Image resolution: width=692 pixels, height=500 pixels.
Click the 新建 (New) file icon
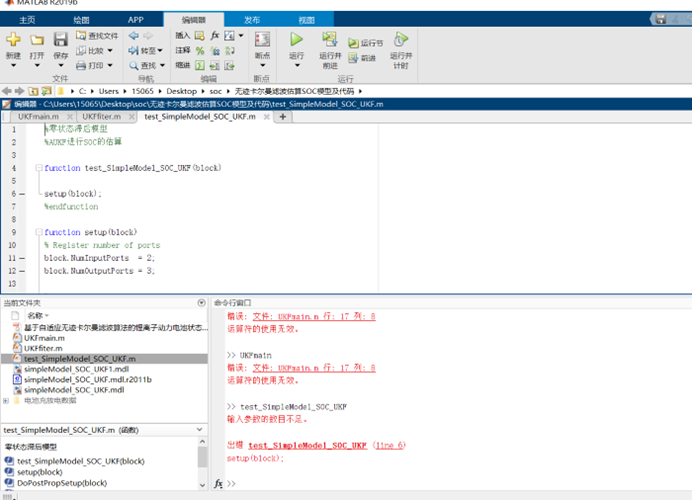click(x=13, y=40)
